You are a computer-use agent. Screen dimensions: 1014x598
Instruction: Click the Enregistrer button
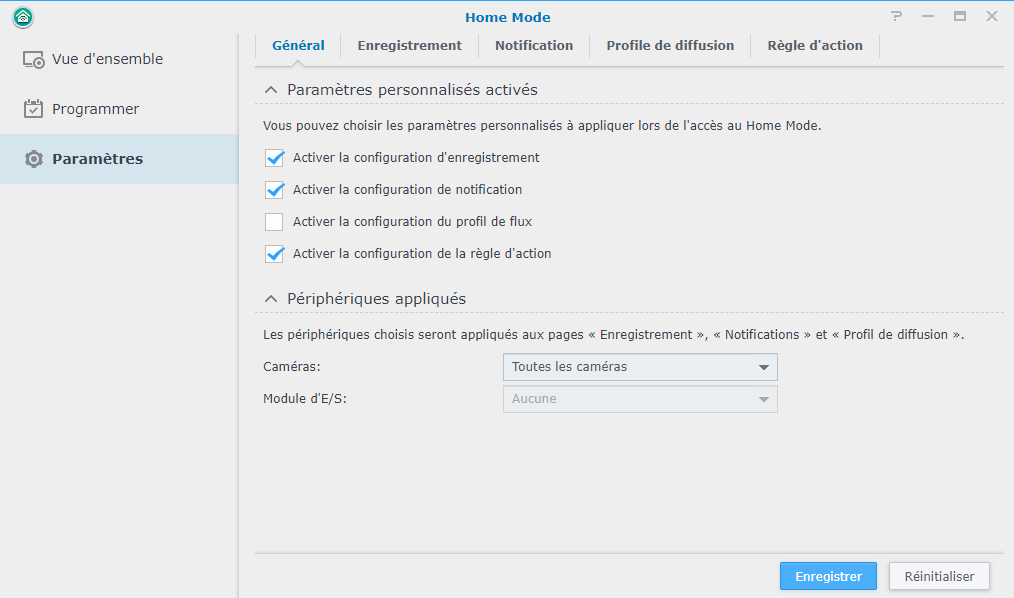pyautogui.click(x=828, y=576)
